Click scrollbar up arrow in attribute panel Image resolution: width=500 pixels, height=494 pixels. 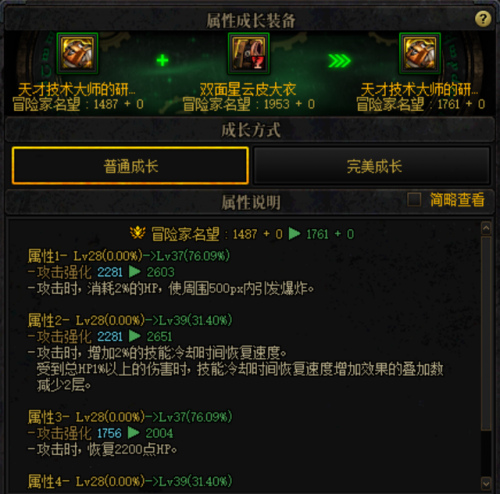click(x=486, y=228)
